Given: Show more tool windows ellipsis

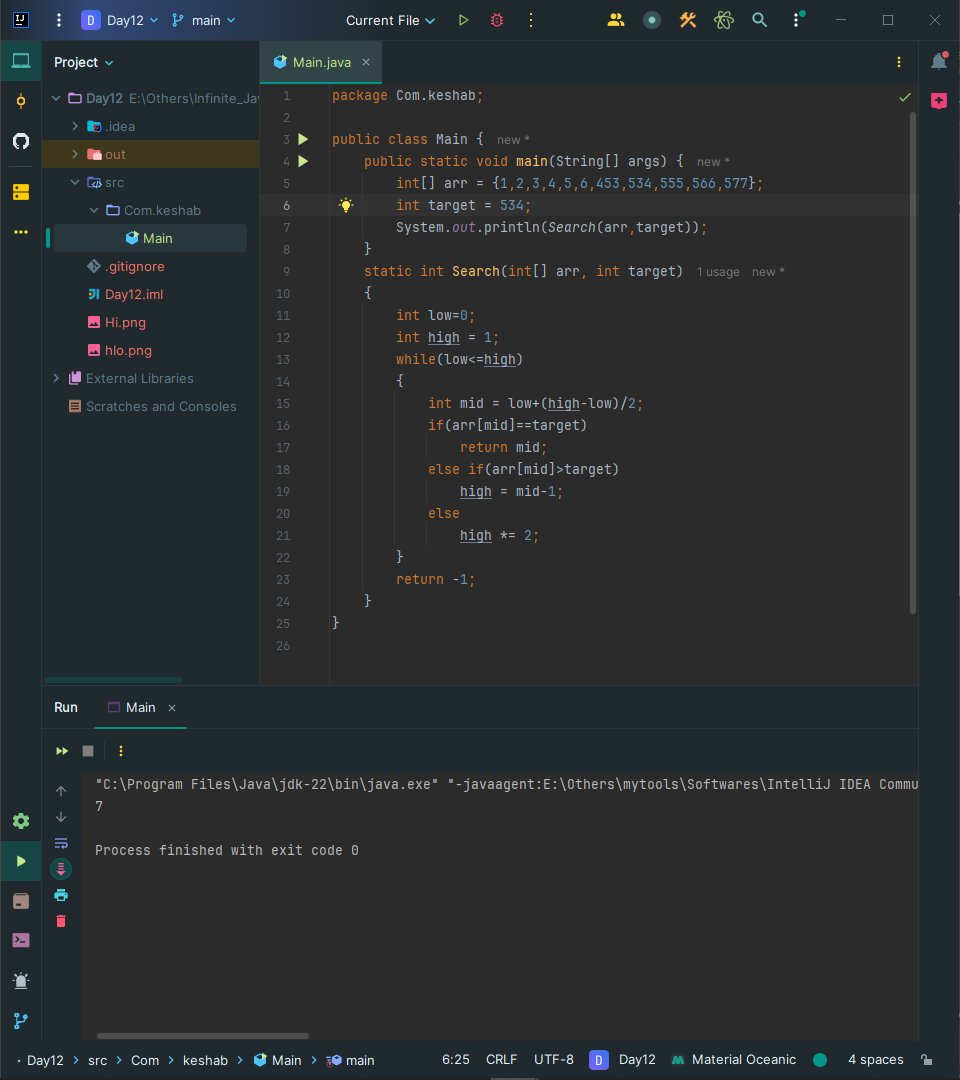Looking at the screenshot, I should click(x=21, y=232).
